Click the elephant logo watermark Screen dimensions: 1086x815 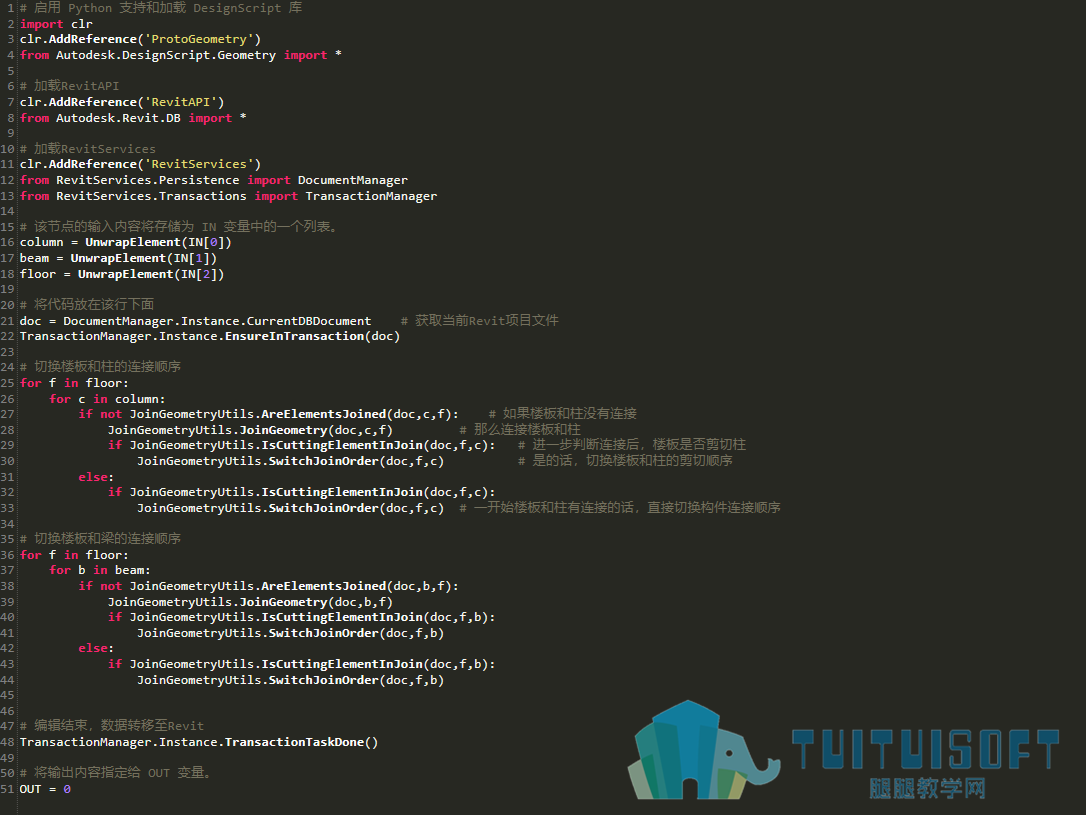coord(703,750)
